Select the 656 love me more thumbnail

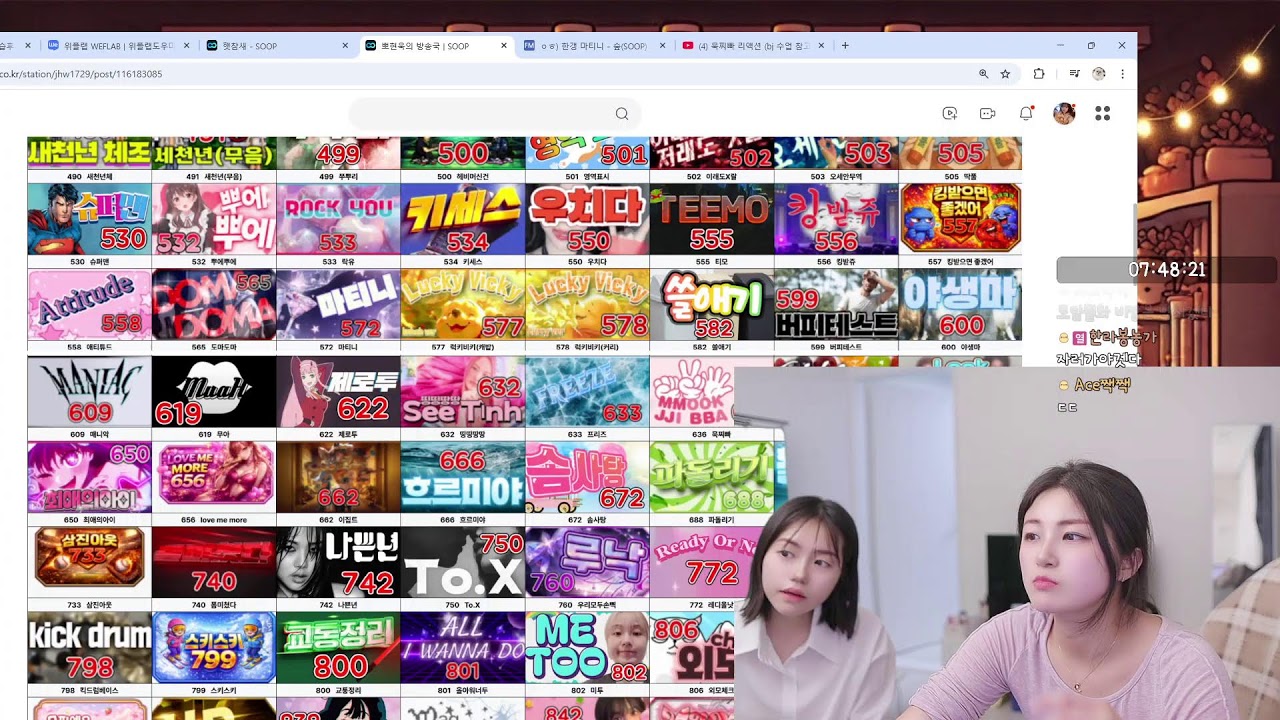tap(214, 477)
